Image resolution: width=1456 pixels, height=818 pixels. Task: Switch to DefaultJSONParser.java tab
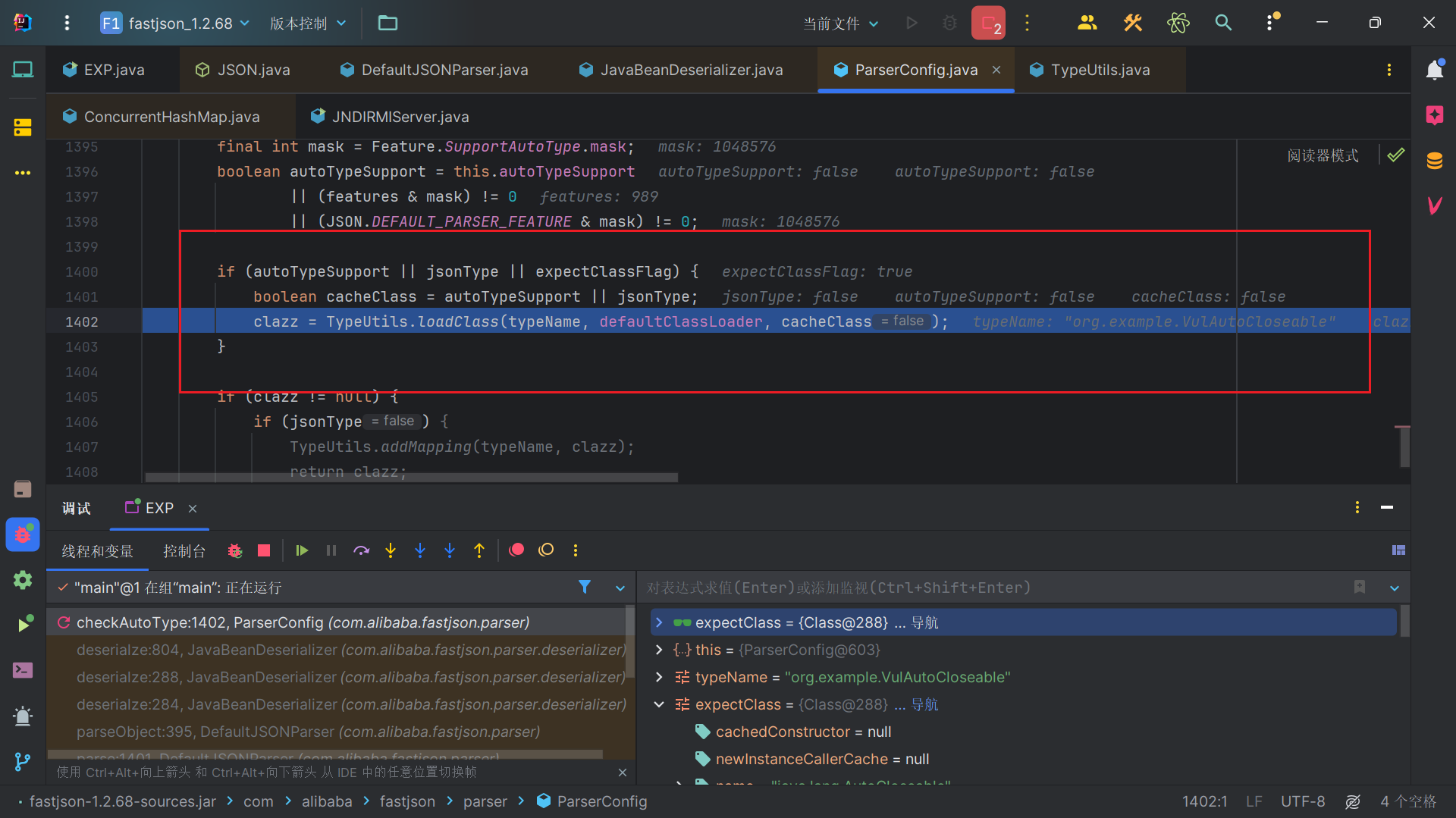(x=434, y=70)
